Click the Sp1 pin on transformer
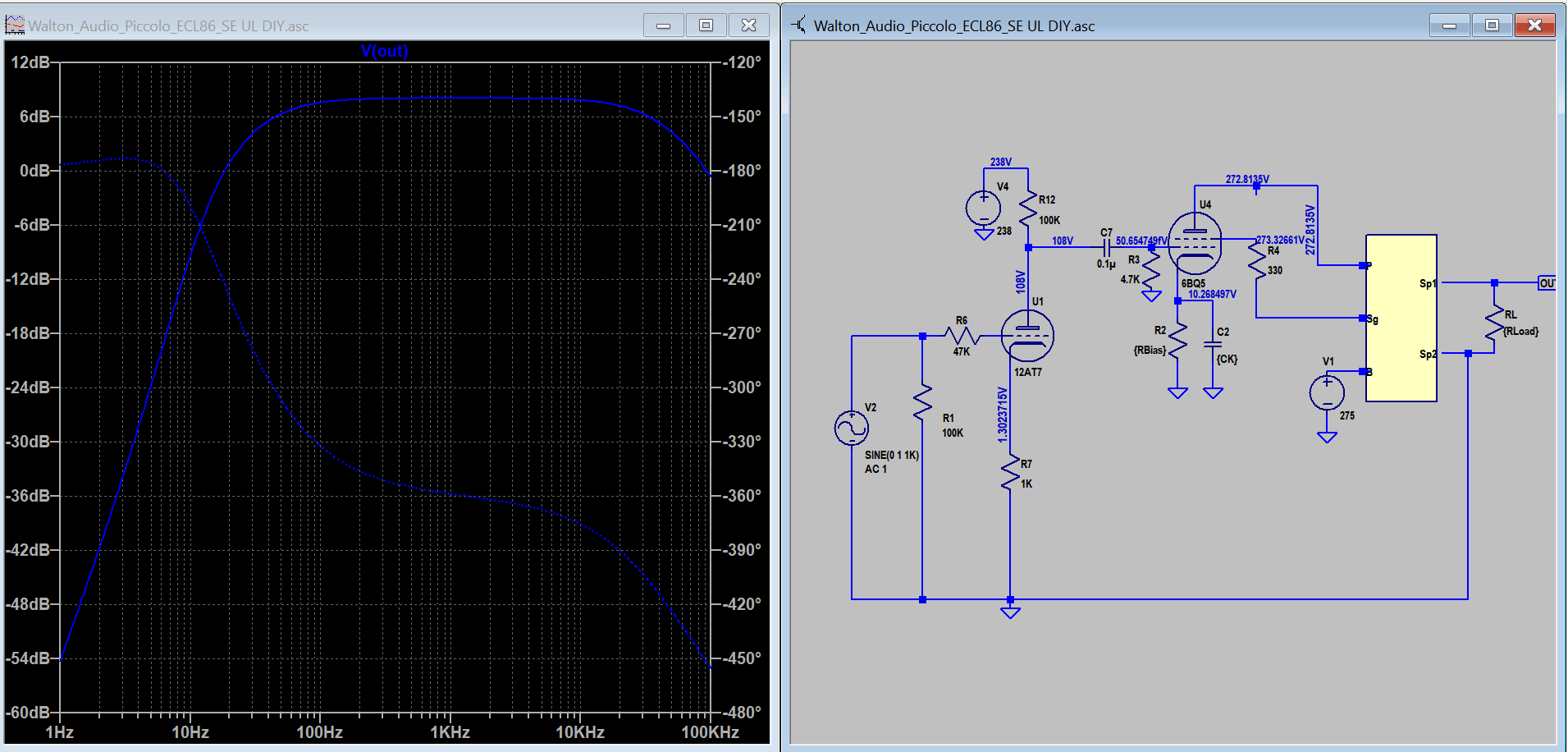Screen dimensions: 1568x752 (x=1427, y=283)
